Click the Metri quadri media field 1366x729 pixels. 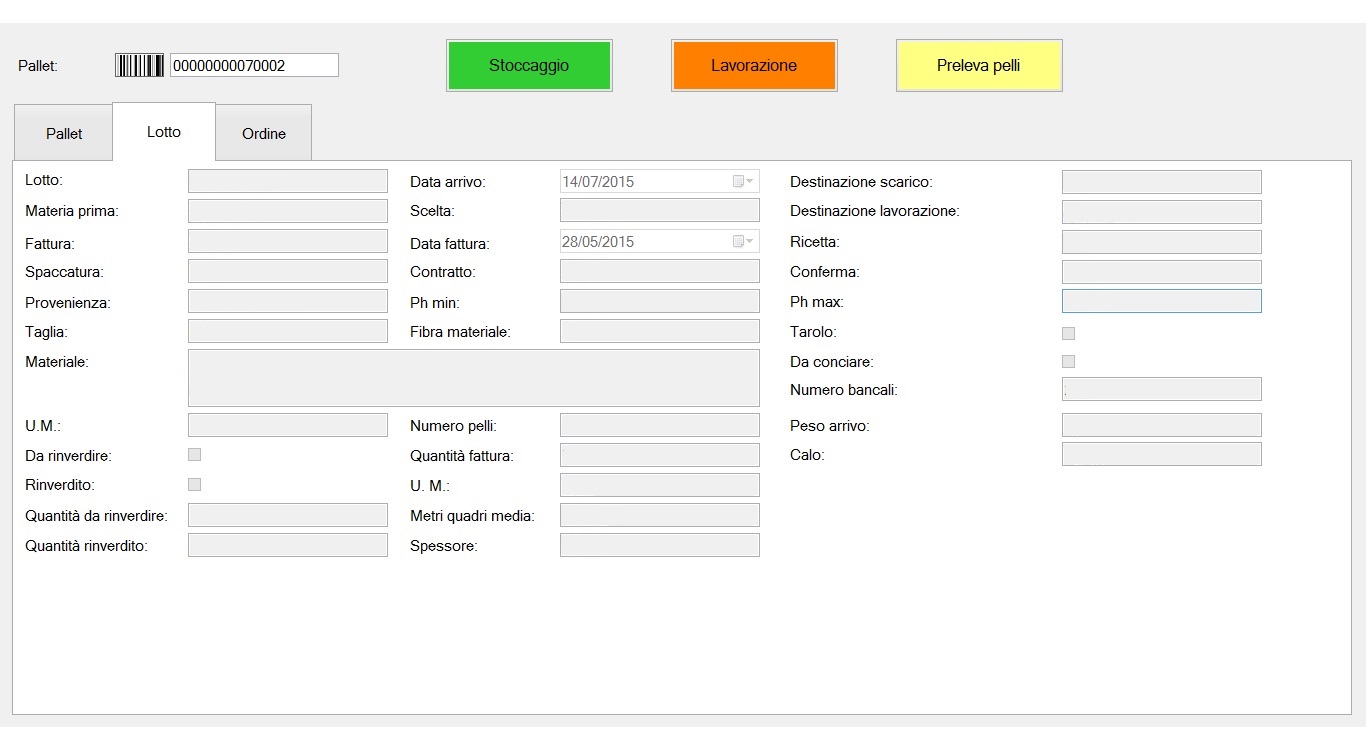(660, 515)
